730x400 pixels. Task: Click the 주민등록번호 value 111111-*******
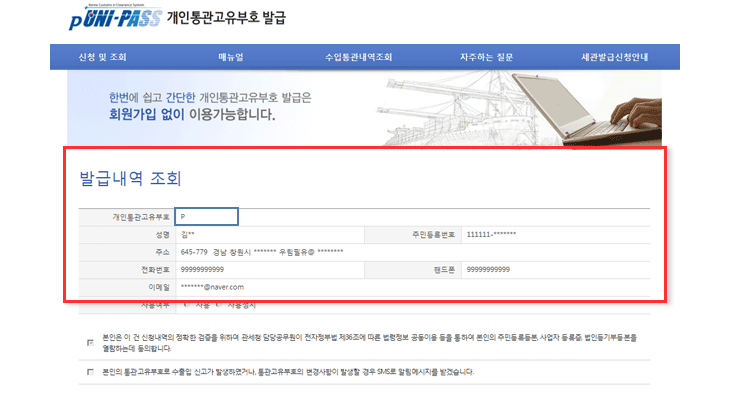(x=491, y=235)
